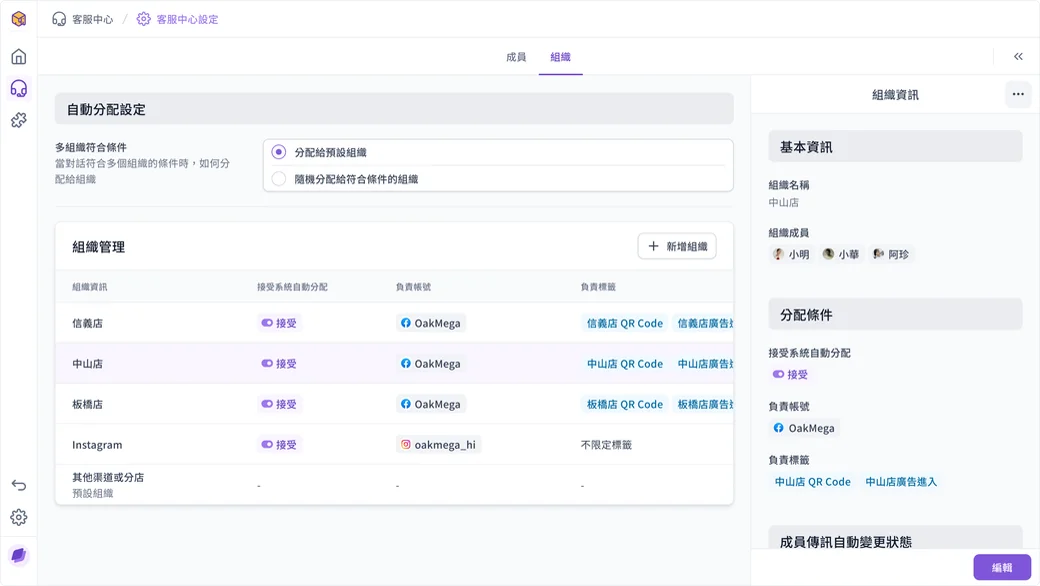Click 小明's avatar in 組織成員
1040x586 pixels.
(x=779, y=254)
